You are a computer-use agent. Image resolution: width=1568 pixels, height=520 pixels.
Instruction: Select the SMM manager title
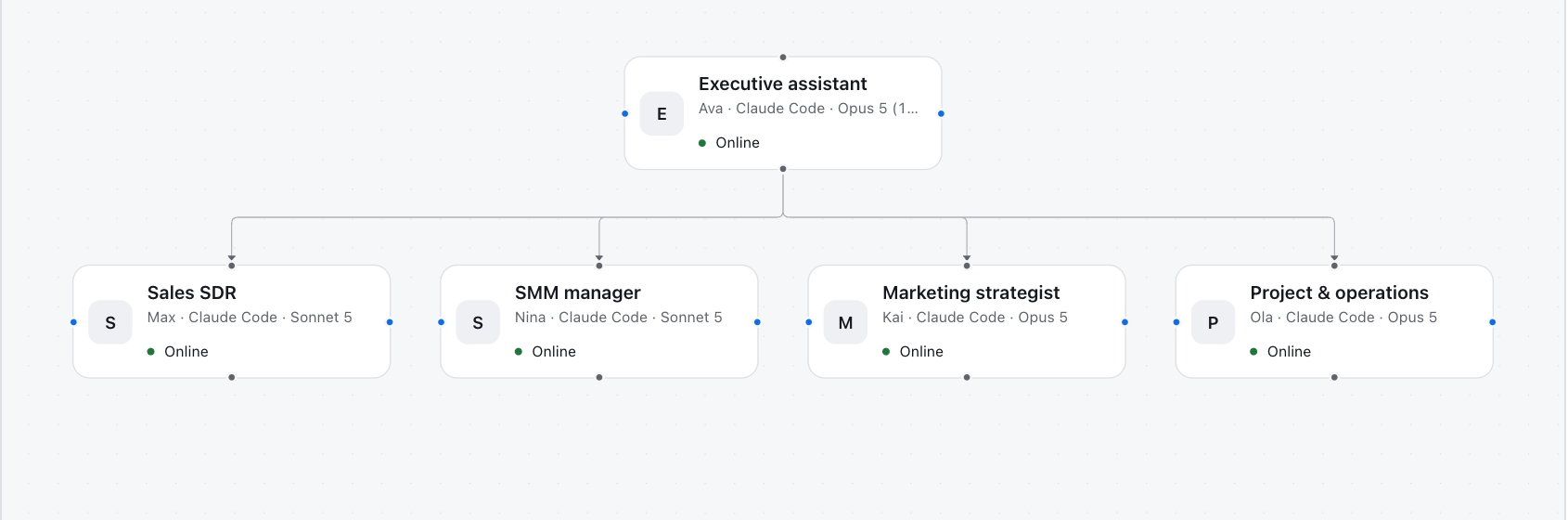(578, 292)
